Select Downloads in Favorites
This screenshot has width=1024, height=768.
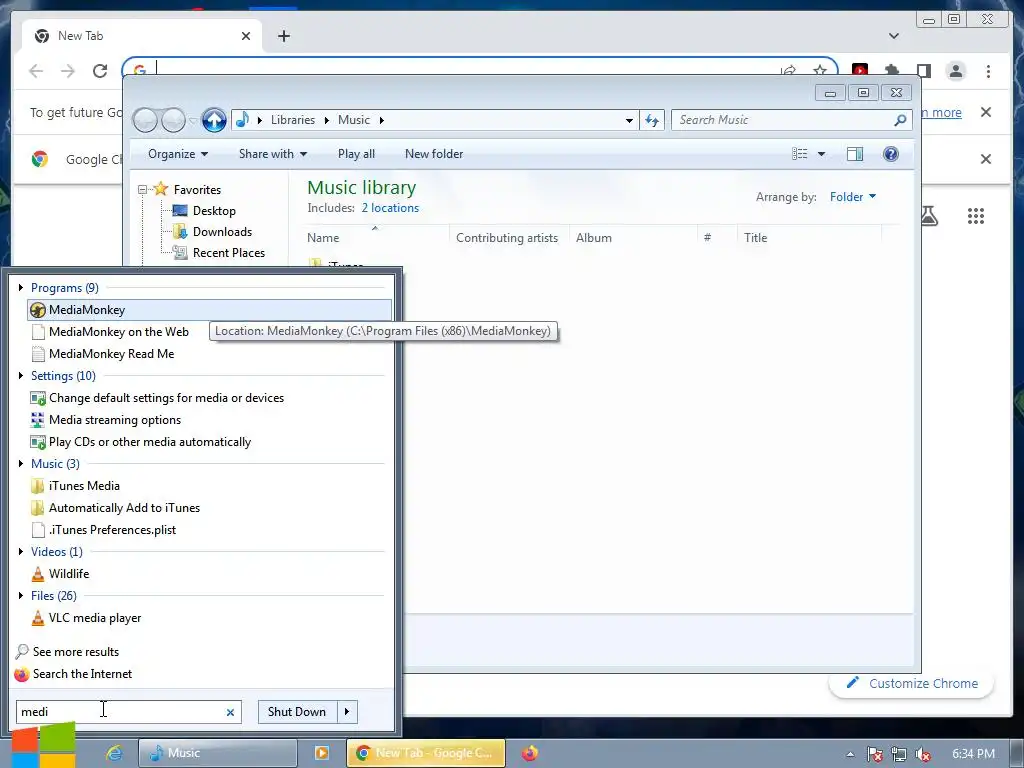point(212,232)
